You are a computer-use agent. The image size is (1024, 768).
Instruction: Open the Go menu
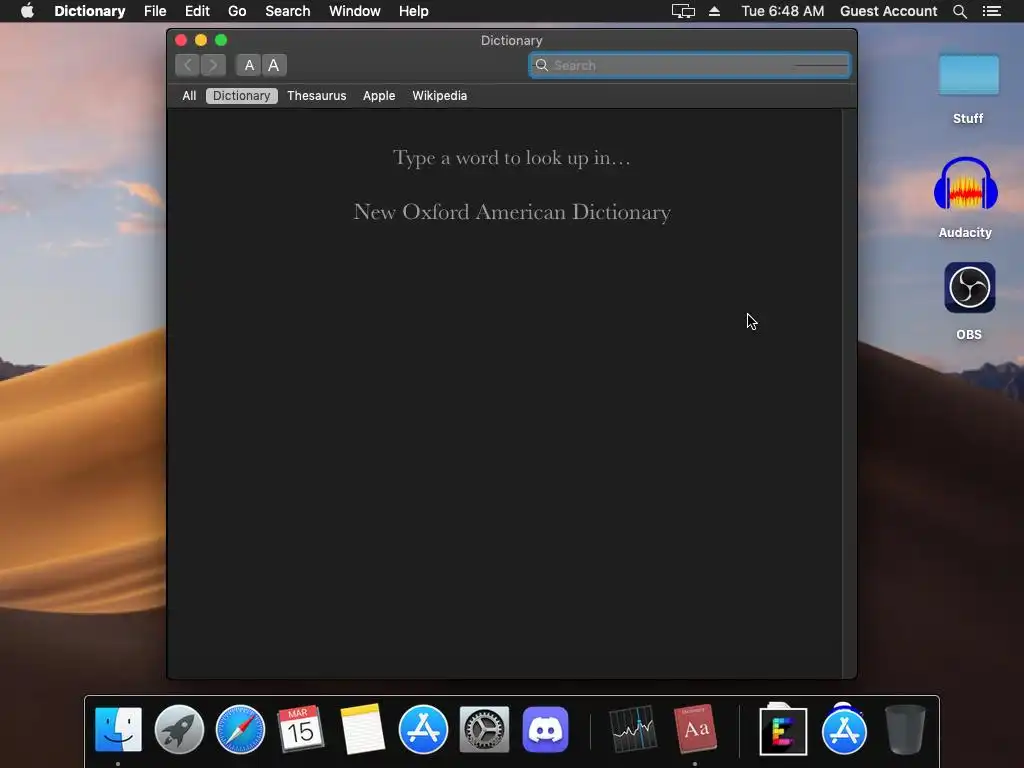point(237,11)
